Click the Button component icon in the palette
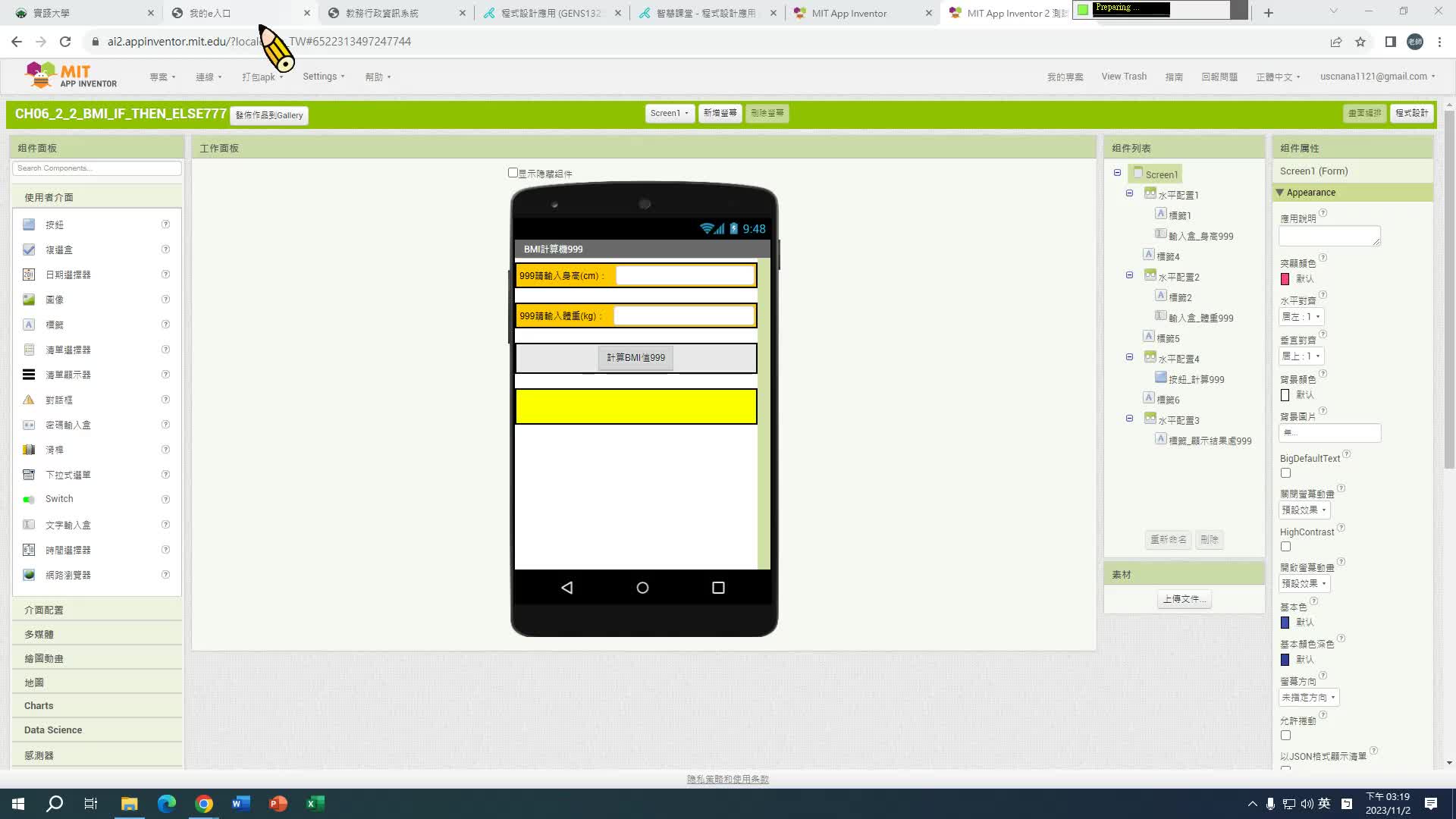 click(29, 224)
